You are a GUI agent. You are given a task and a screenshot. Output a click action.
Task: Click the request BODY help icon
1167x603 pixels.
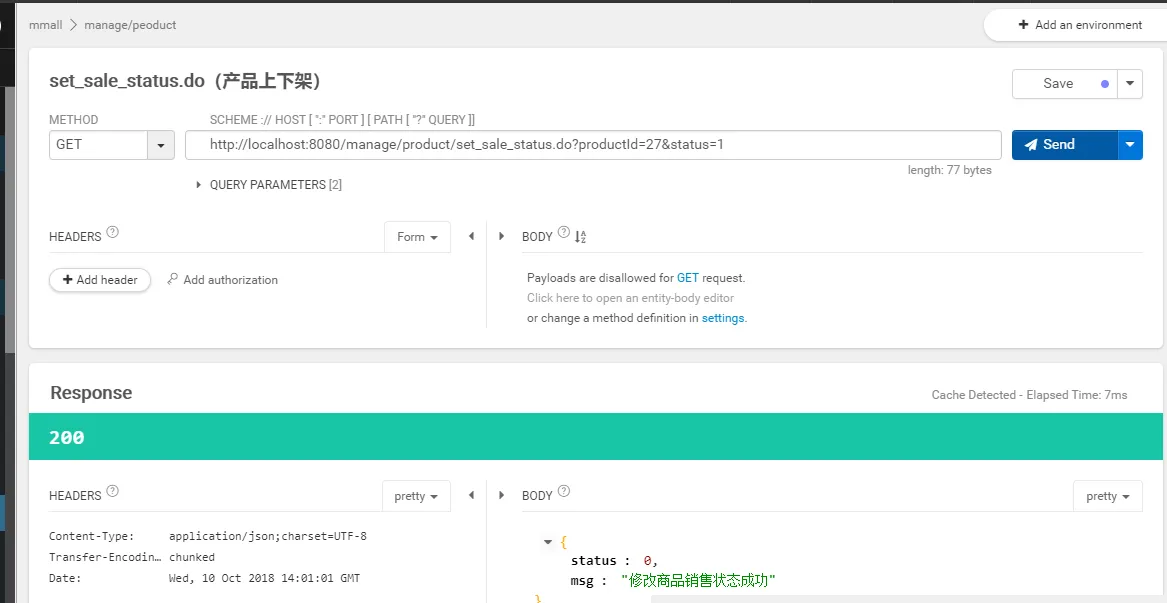point(563,232)
